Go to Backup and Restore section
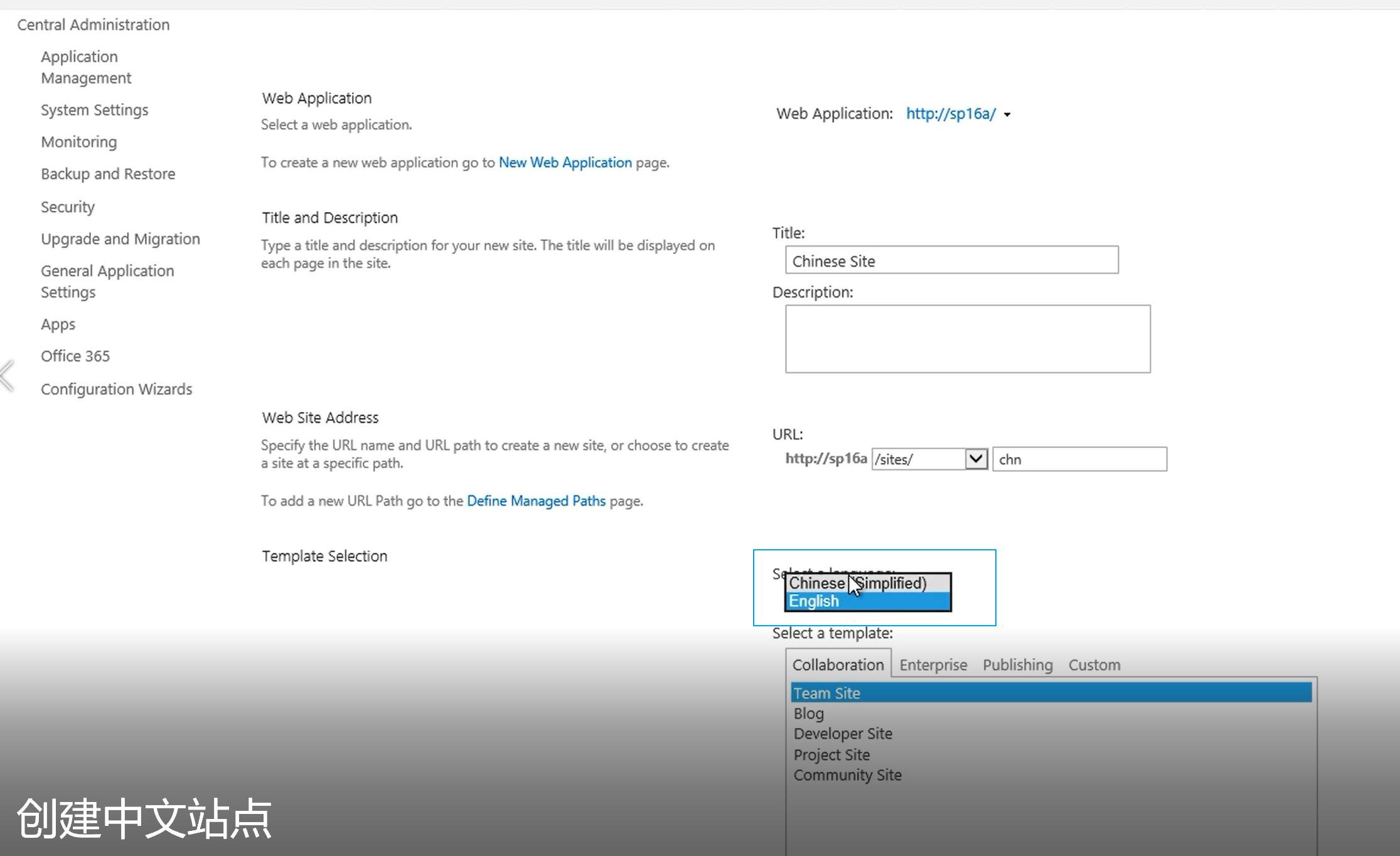 [108, 174]
